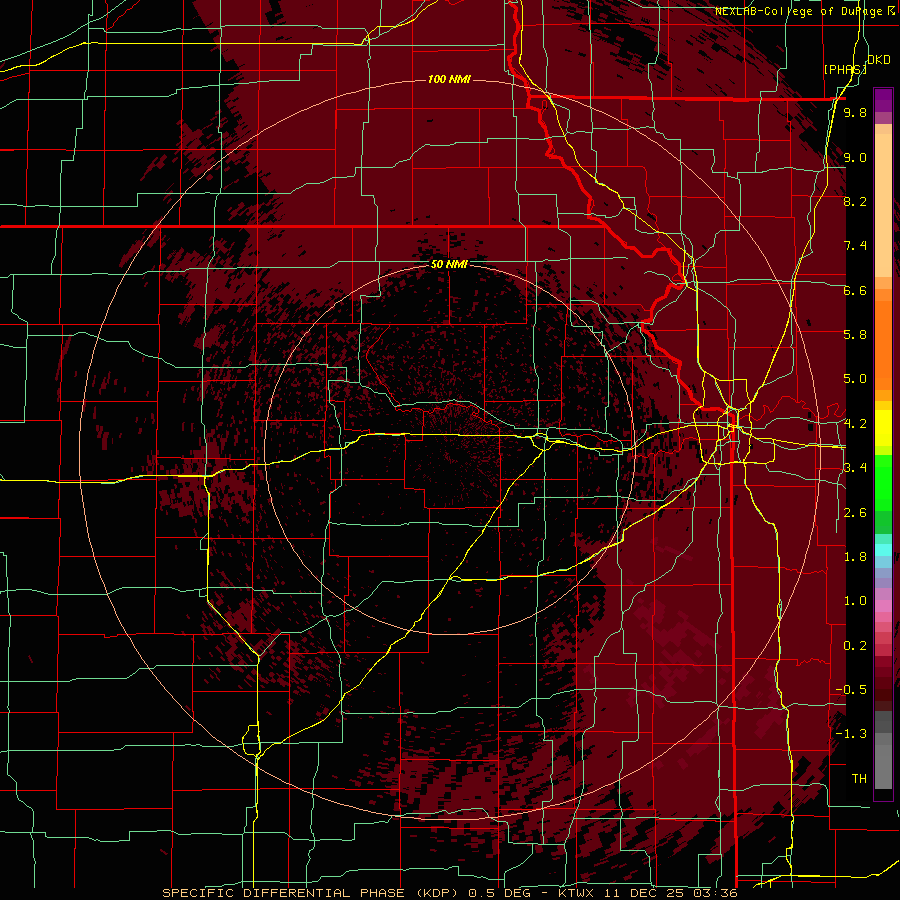The height and width of the screenshot is (900, 900).
Task: Click the -0.5 scale value
Action: 851,690
